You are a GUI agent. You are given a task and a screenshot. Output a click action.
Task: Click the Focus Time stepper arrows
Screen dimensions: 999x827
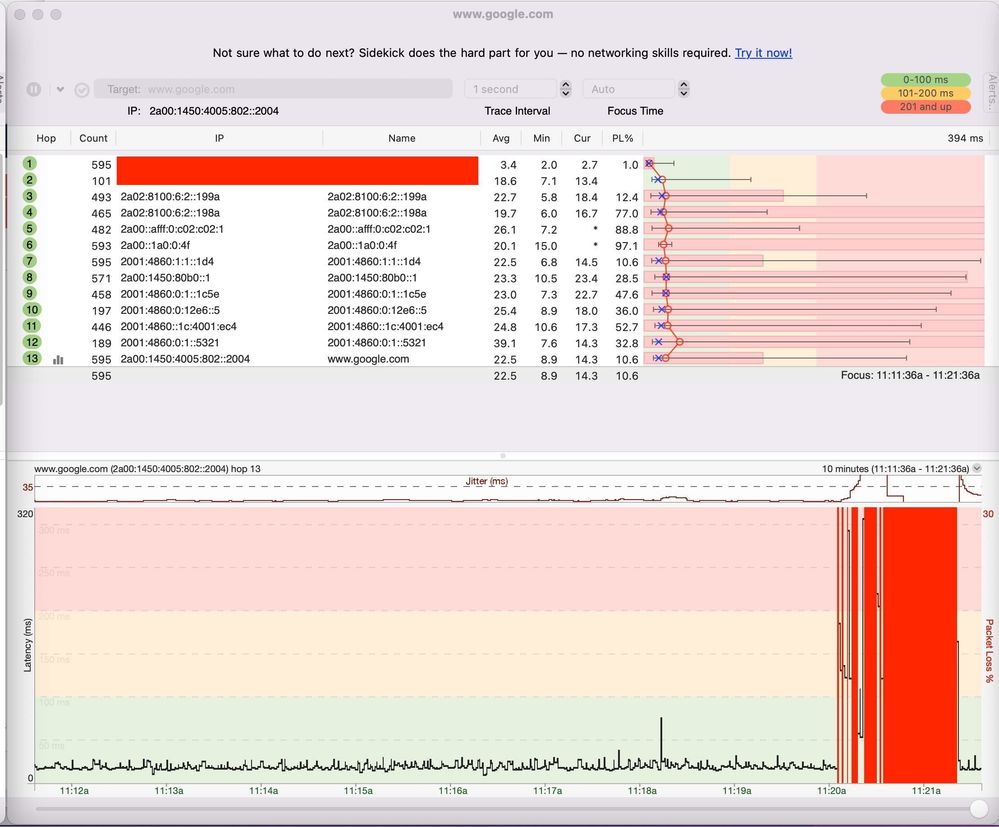(684, 89)
